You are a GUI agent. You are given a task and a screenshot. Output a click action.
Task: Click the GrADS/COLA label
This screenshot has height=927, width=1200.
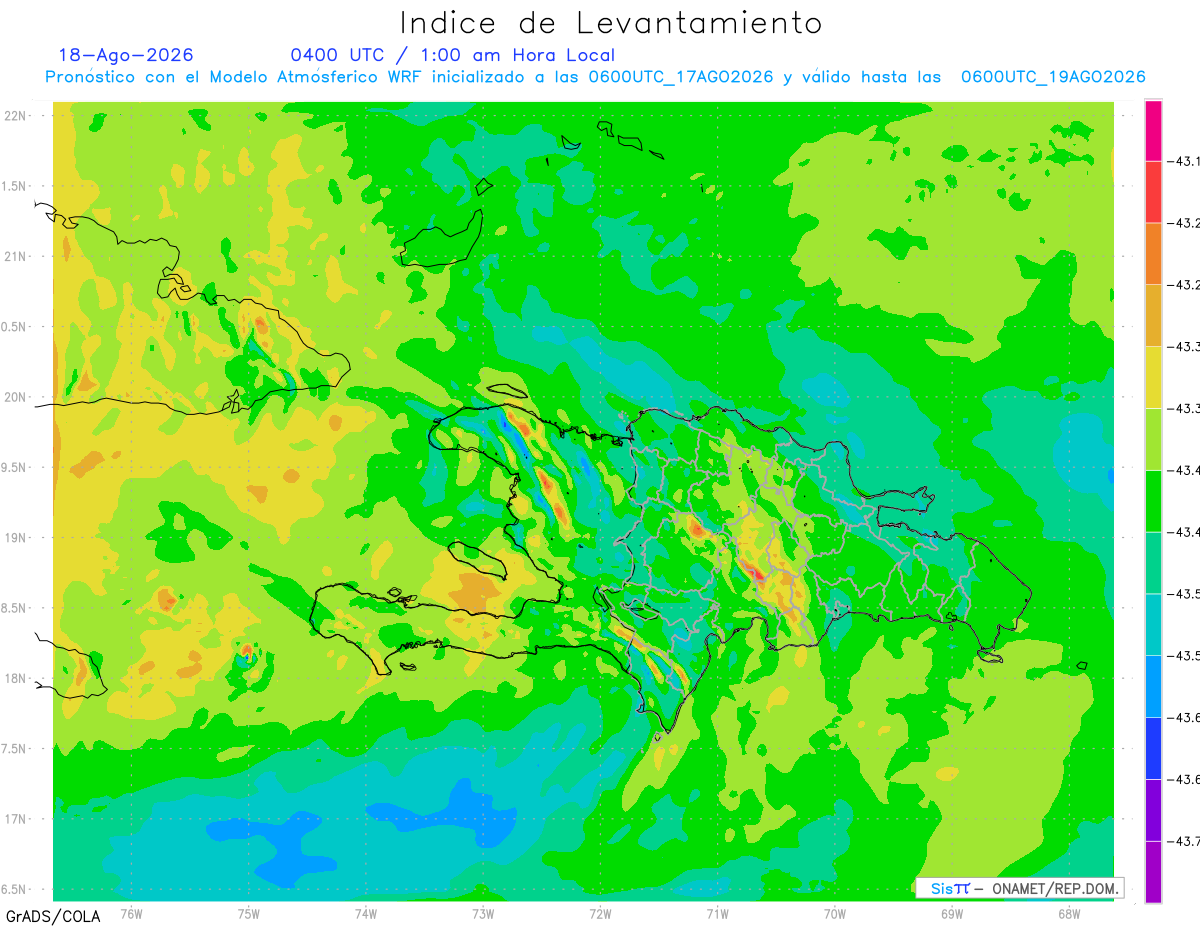tap(53, 916)
